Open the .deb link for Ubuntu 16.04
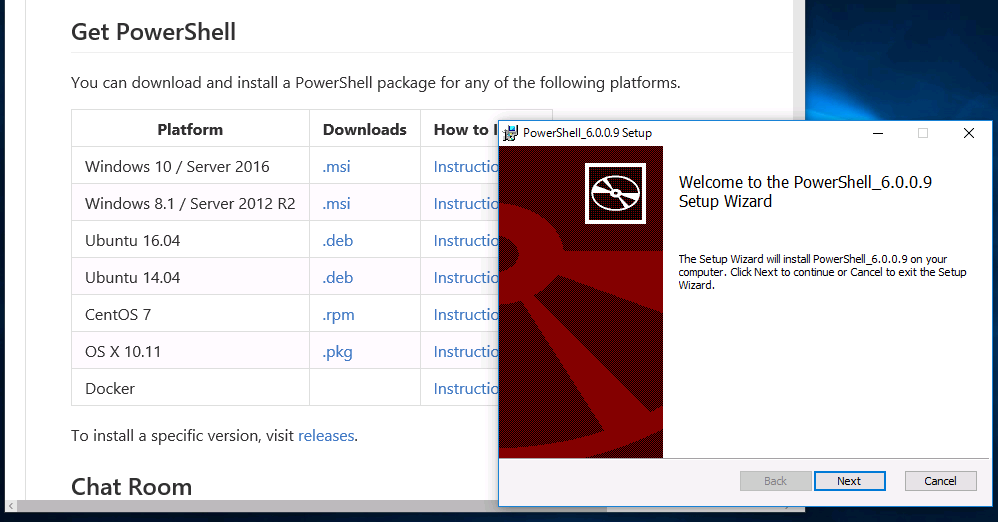This screenshot has height=522, width=998. click(337, 241)
